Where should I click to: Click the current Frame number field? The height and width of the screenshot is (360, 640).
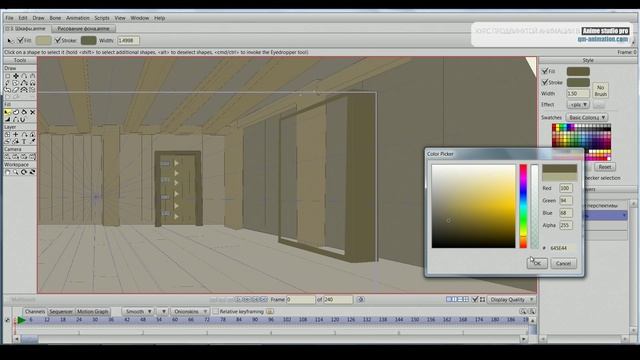300,300
